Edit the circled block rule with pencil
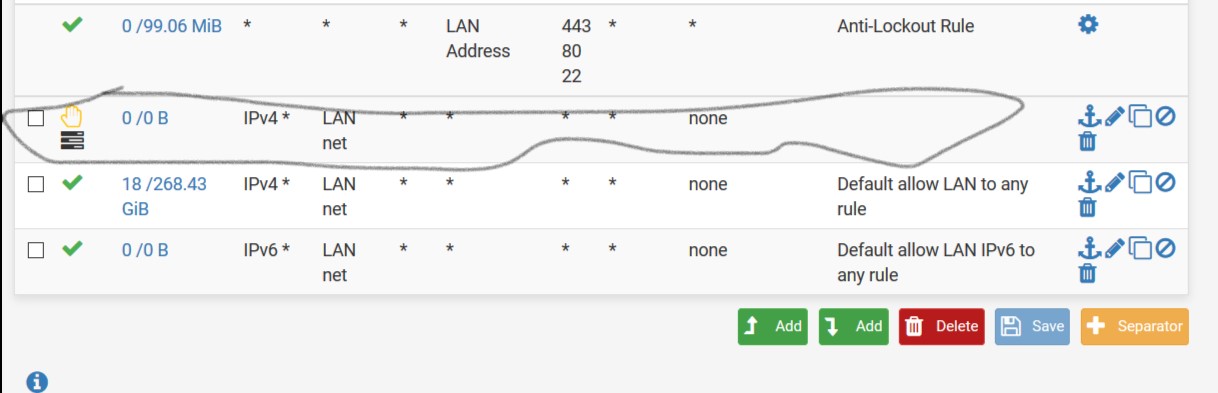Image resolution: width=1218 pixels, height=393 pixels. pyautogui.click(x=1115, y=117)
